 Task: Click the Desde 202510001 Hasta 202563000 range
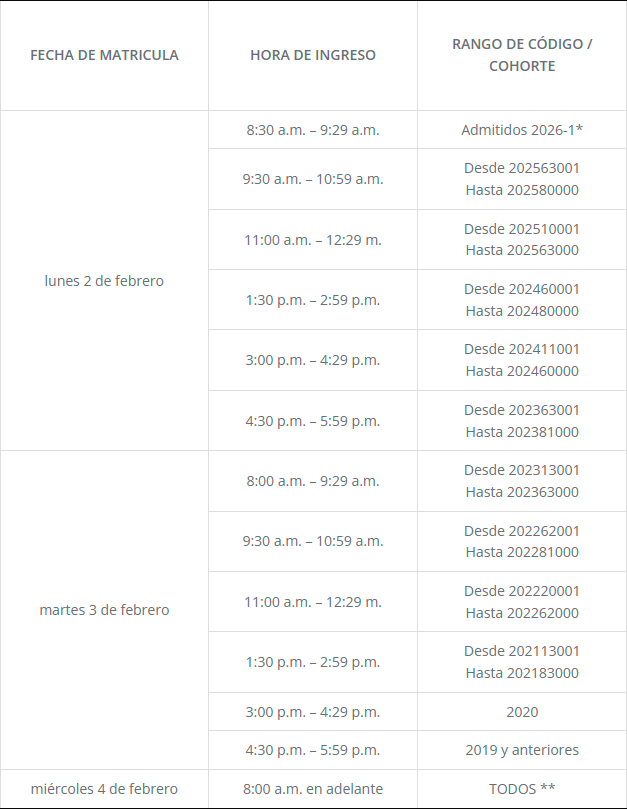(522, 239)
